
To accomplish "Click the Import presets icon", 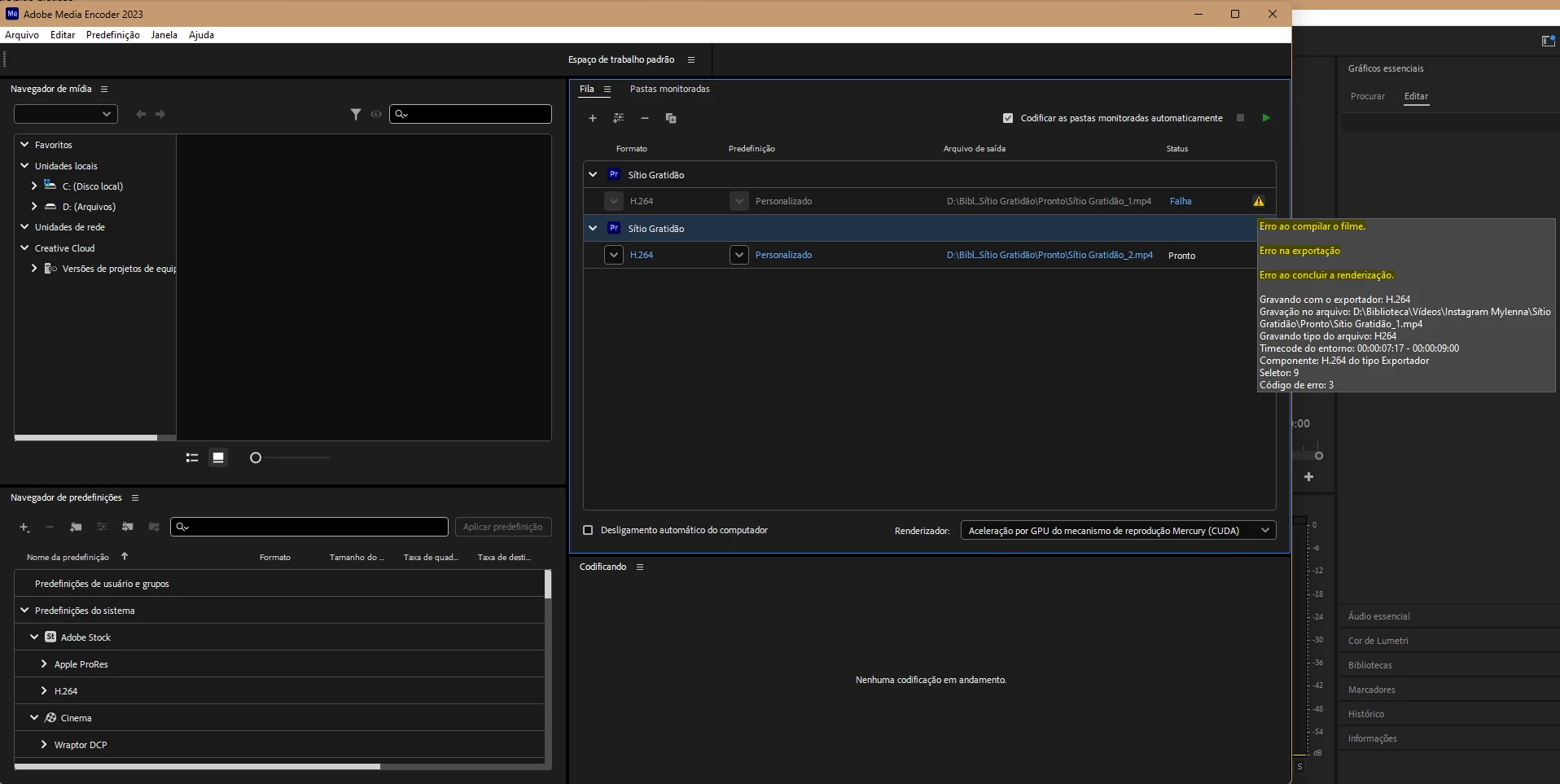I will (128, 528).
